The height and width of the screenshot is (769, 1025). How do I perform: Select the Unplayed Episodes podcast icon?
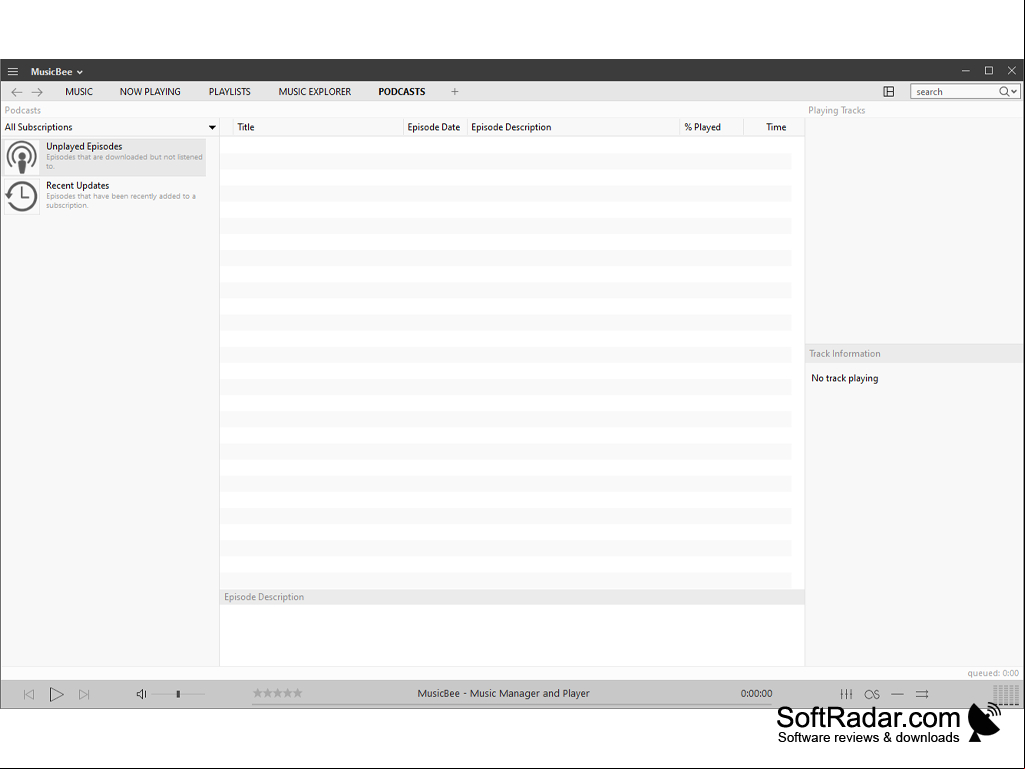pyautogui.click(x=22, y=157)
